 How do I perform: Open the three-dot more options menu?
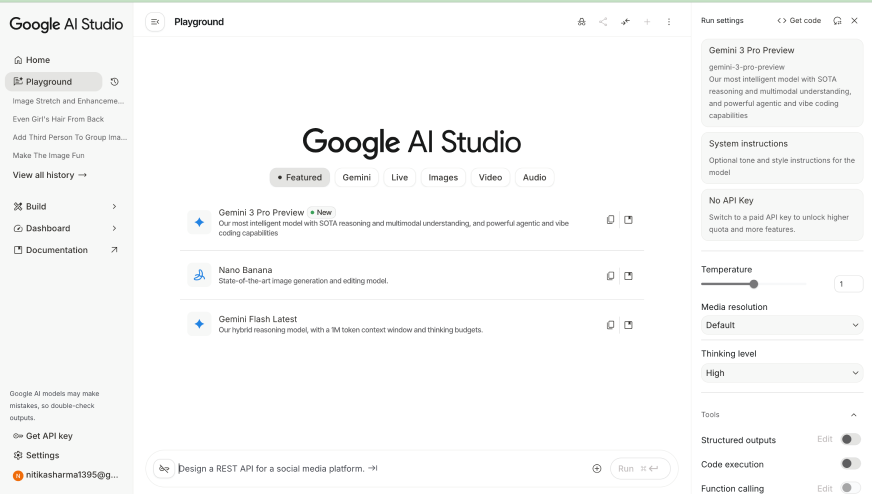click(x=668, y=22)
